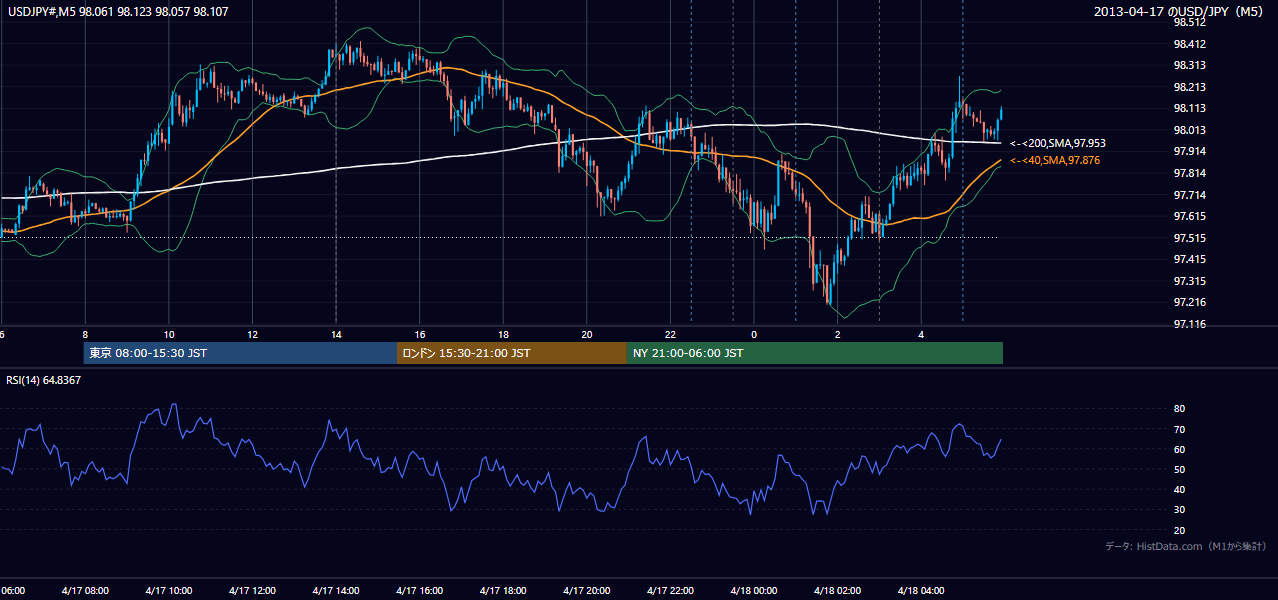Image resolution: width=1278 pixels, height=600 pixels.
Task: Click price axis value 98.412
Action: coord(1190,44)
